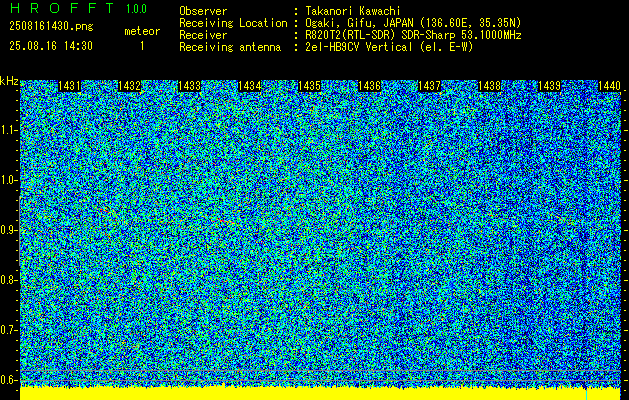Click the meteor count value 1
Viewport: 629px width, 400px height.
click(142, 46)
